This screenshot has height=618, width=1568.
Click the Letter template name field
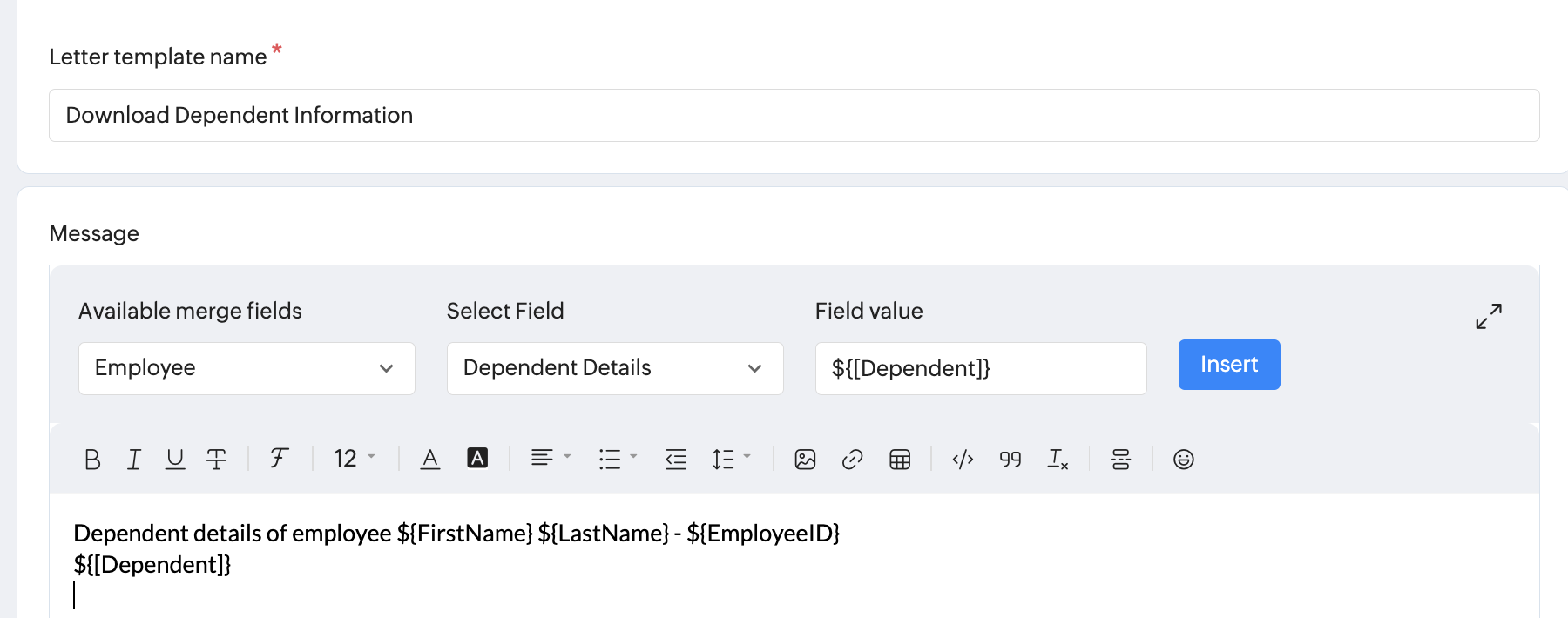pos(794,116)
